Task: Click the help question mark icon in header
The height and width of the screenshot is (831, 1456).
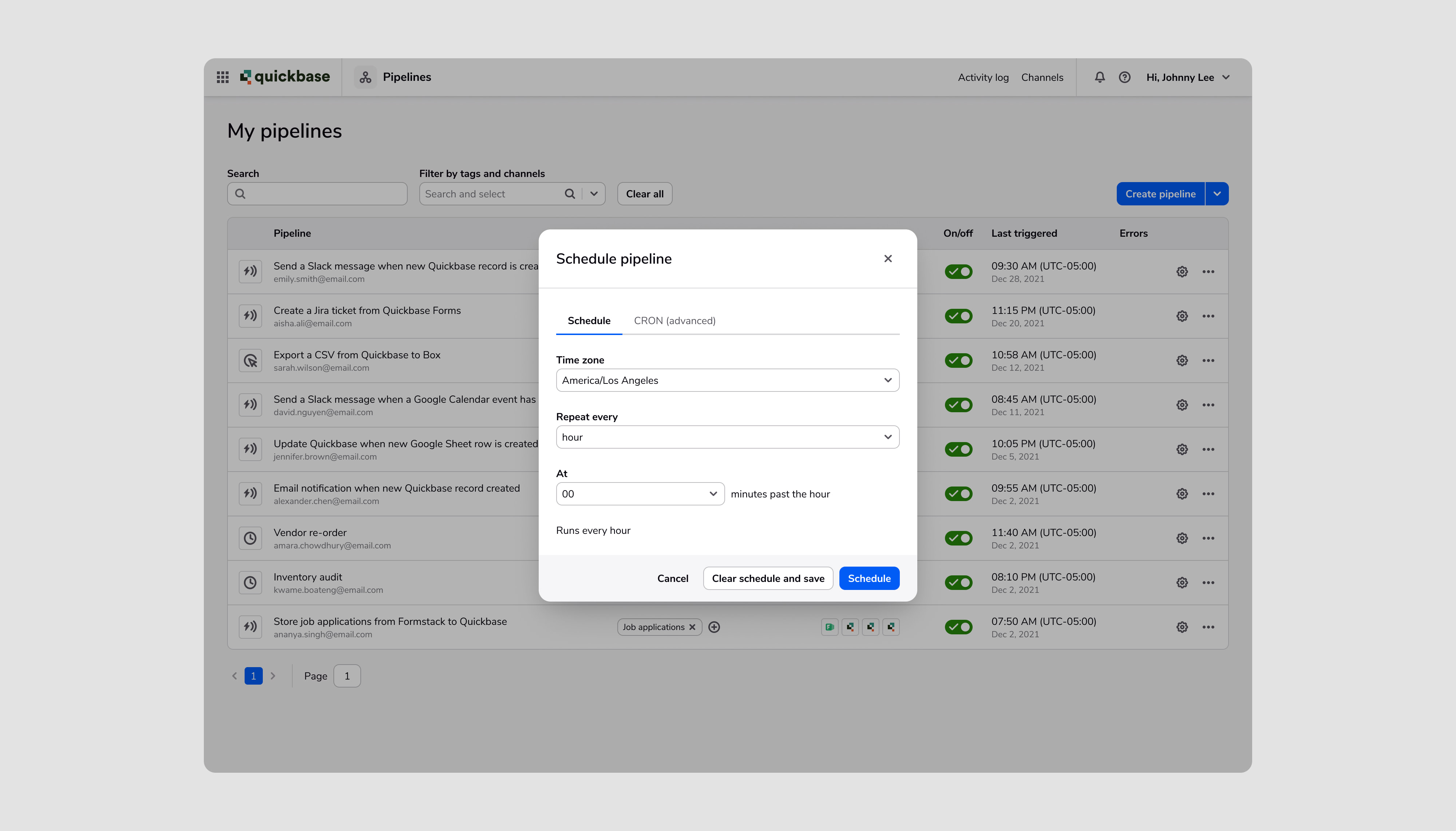Action: coord(1124,77)
